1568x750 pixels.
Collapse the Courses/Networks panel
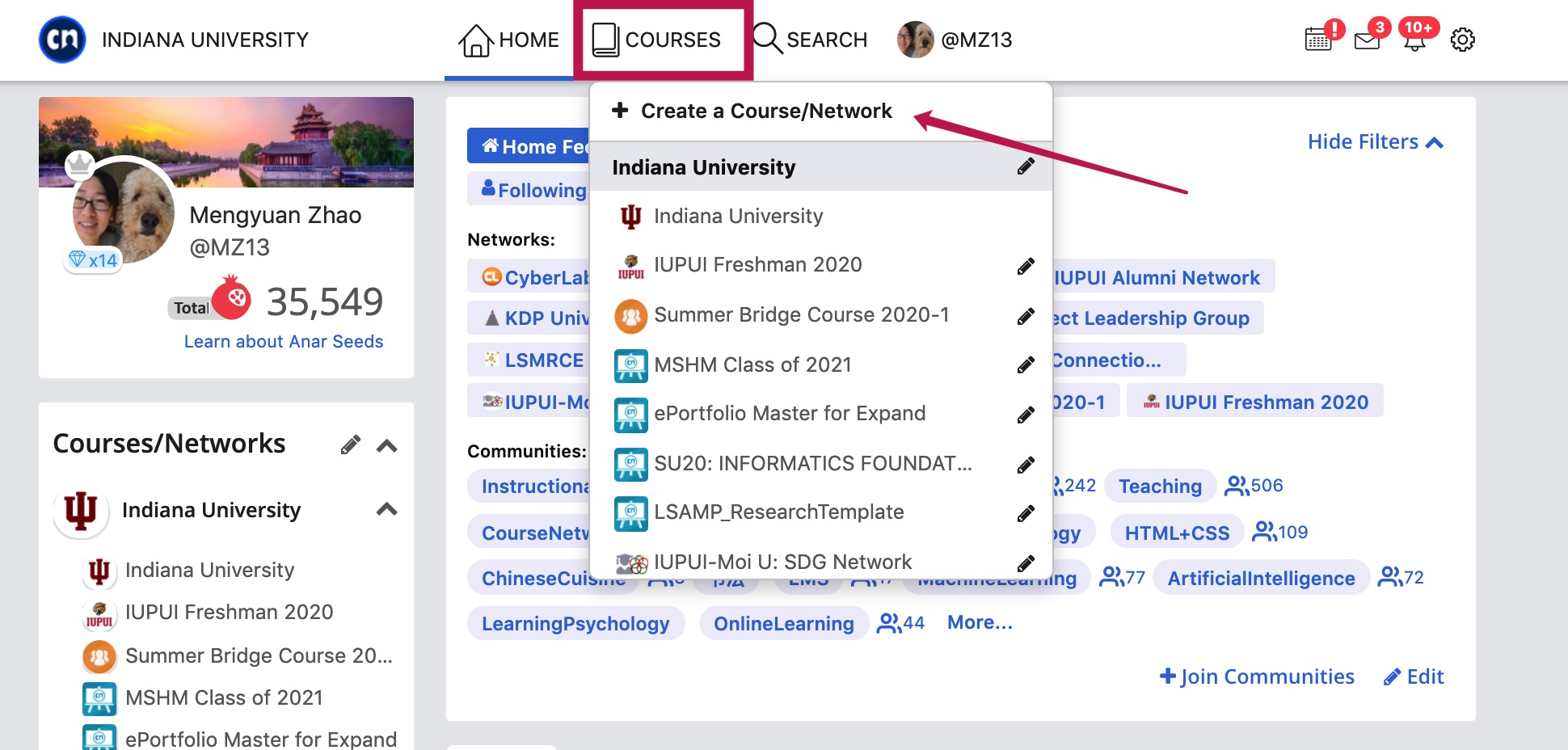387,445
